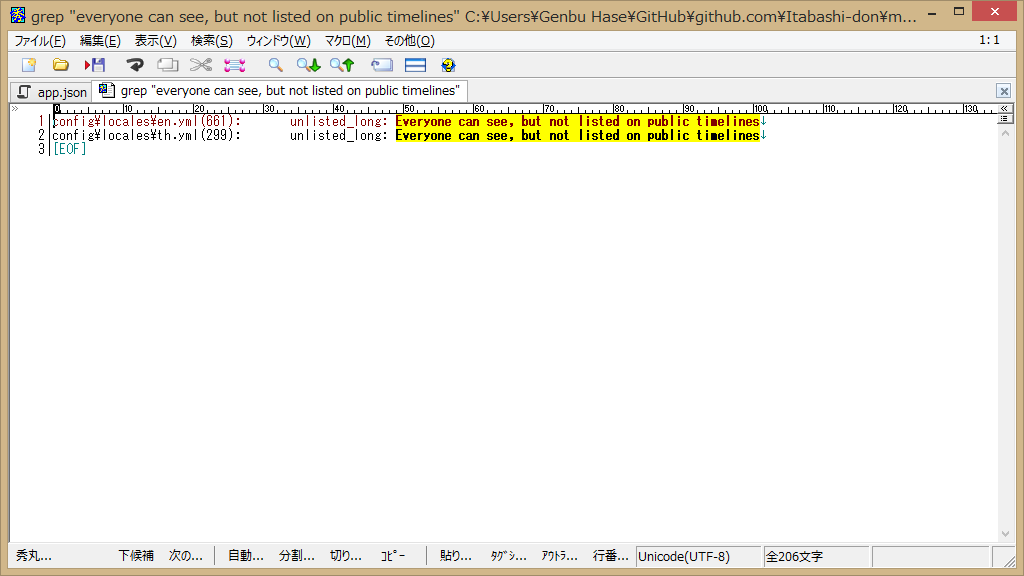Click the split window toolbar icon

(415, 65)
